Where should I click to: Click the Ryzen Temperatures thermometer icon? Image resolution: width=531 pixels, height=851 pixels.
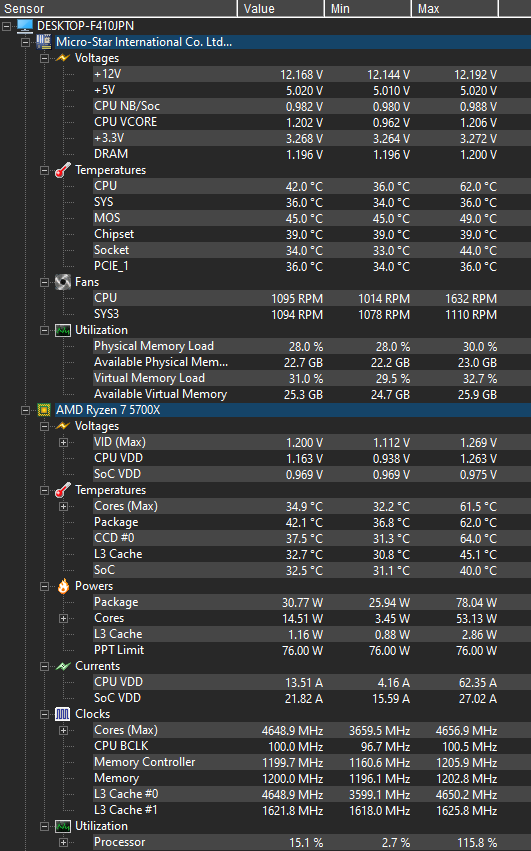point(63,490)
